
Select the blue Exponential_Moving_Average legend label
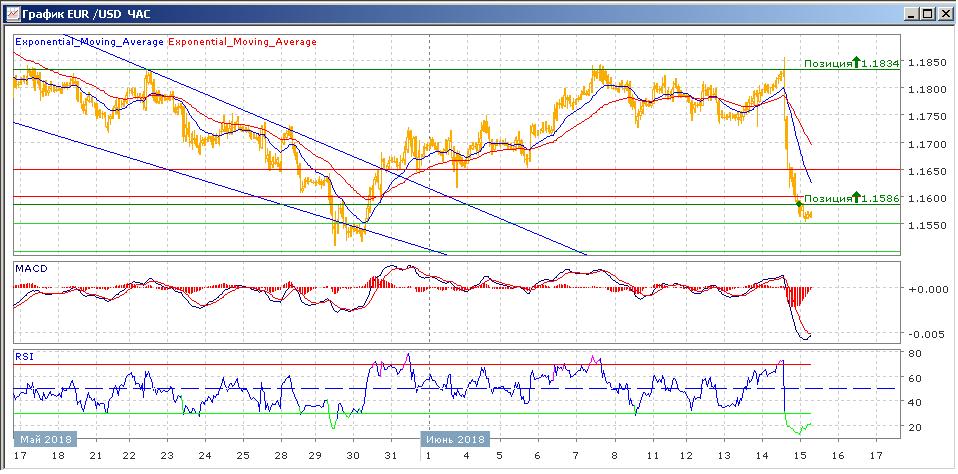[89, 42]
